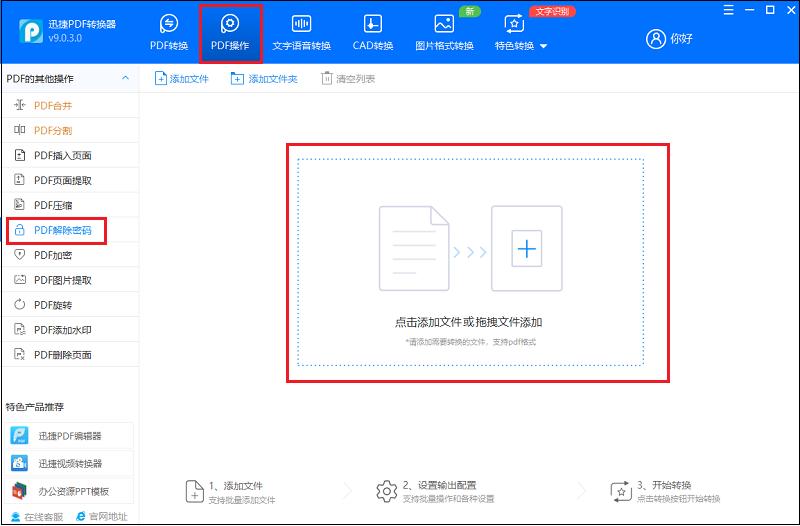Click the 添加文件夹 button
Screen dimensions: 800x526
point(264,79)
